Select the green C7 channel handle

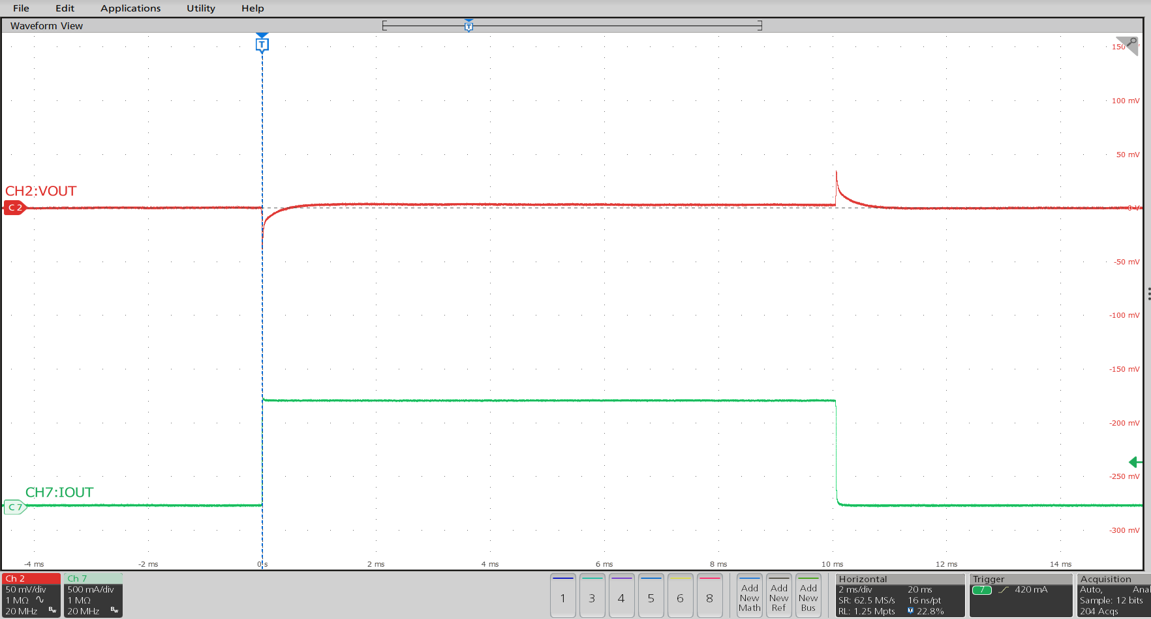[15, 507]
